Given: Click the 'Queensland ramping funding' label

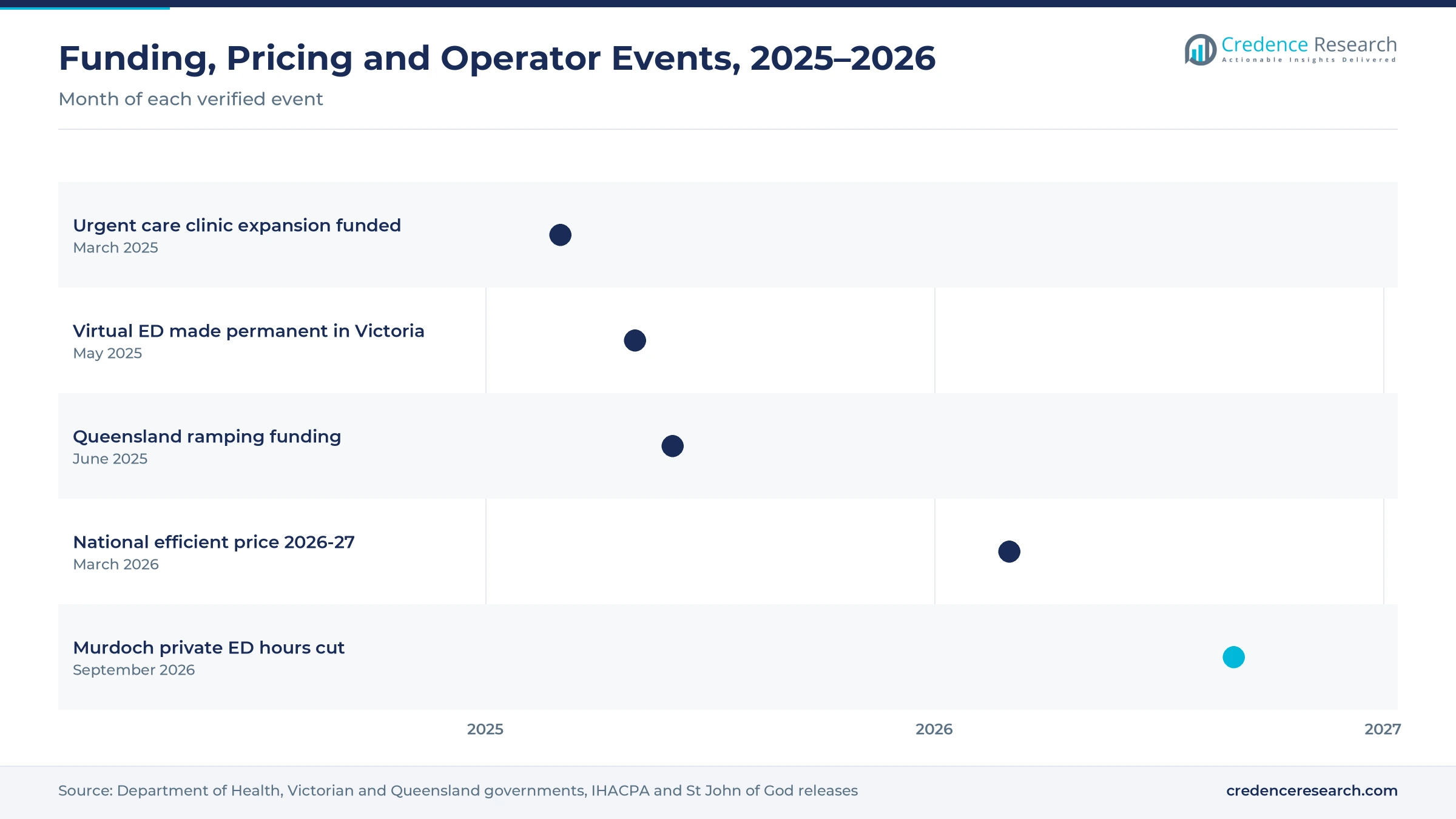Looking at the screenshot, I should pyautogui.click(x=207, y=437).
